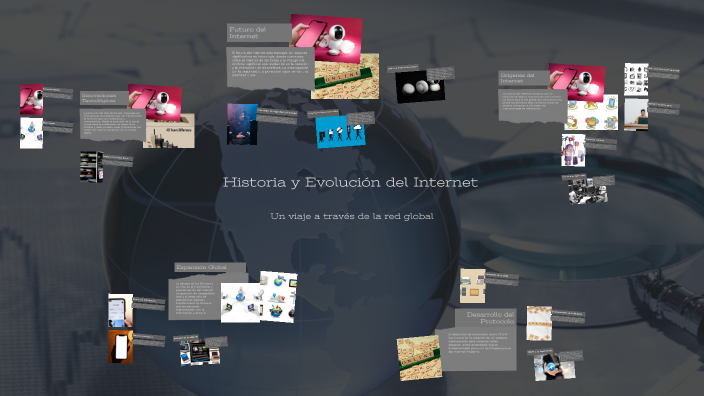Open the colorful device icons image under Orígenes

592,113
